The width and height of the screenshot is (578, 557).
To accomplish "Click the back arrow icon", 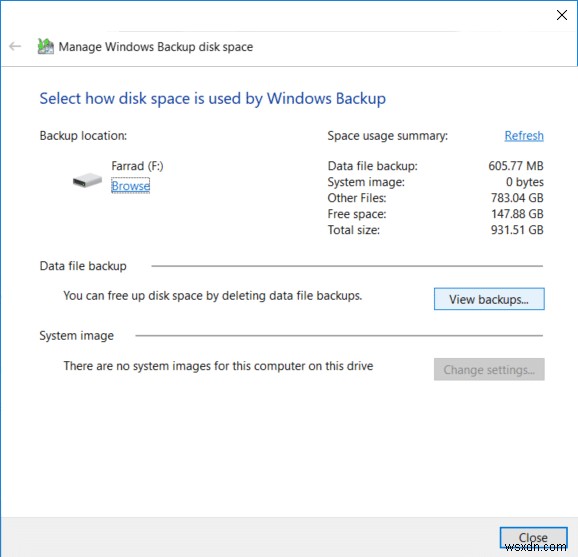I will point(15,46).
